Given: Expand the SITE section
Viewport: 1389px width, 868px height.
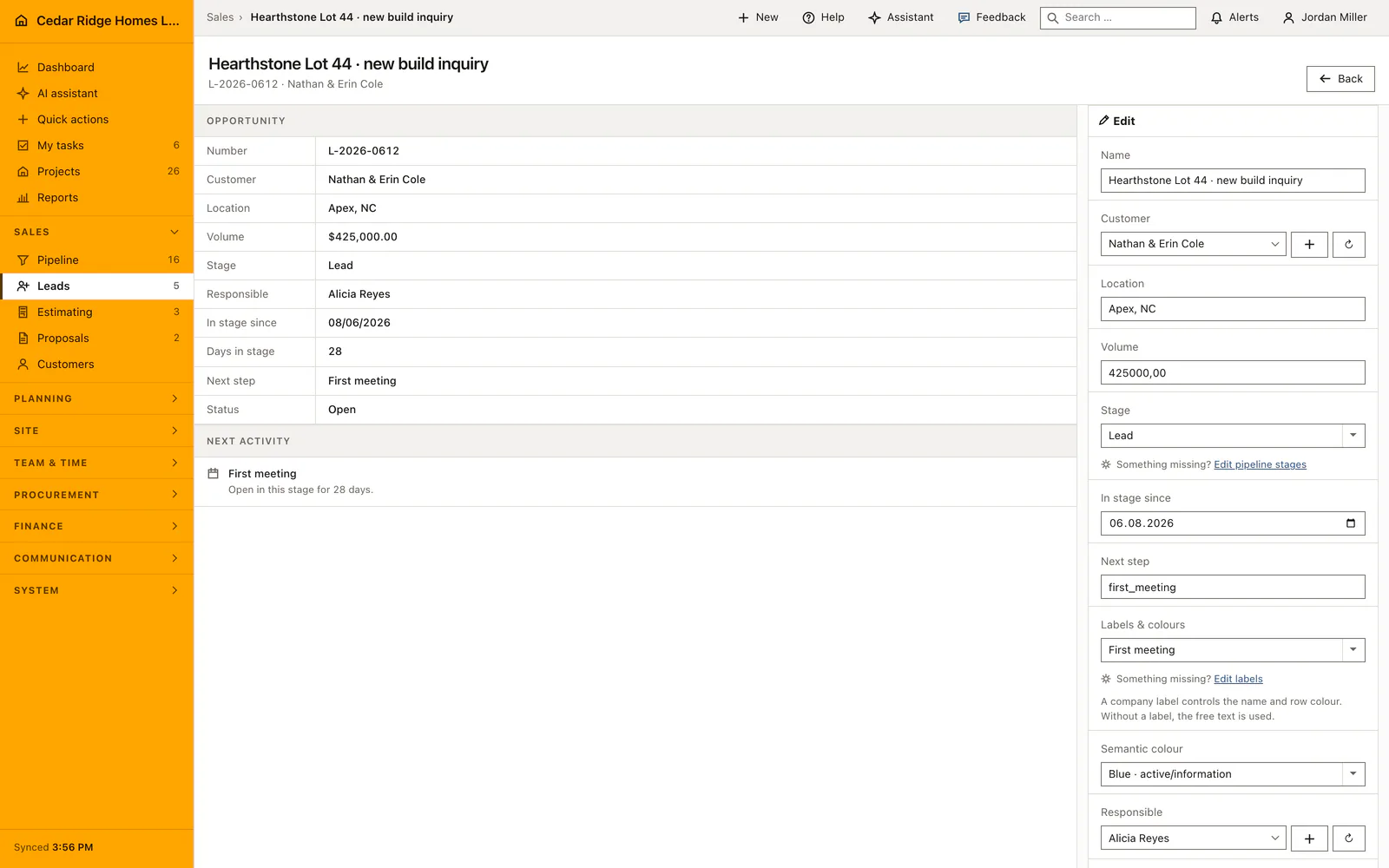Looking at the screenshot, I should coord(96,431).
